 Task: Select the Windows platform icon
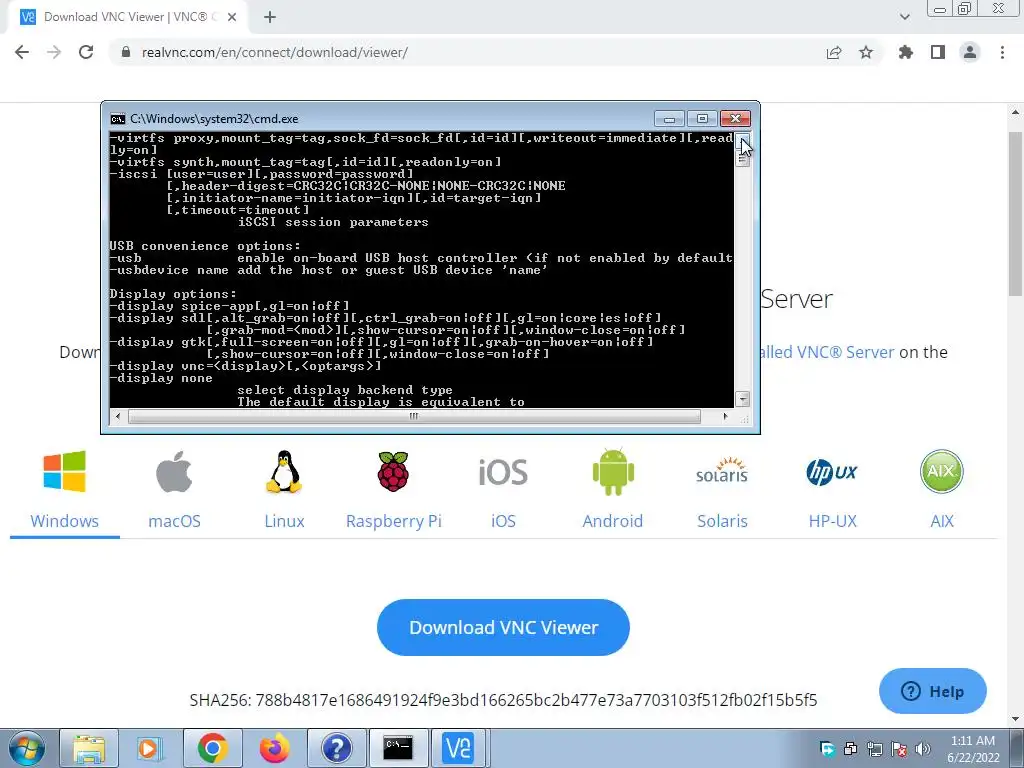(x=64, y=472)
